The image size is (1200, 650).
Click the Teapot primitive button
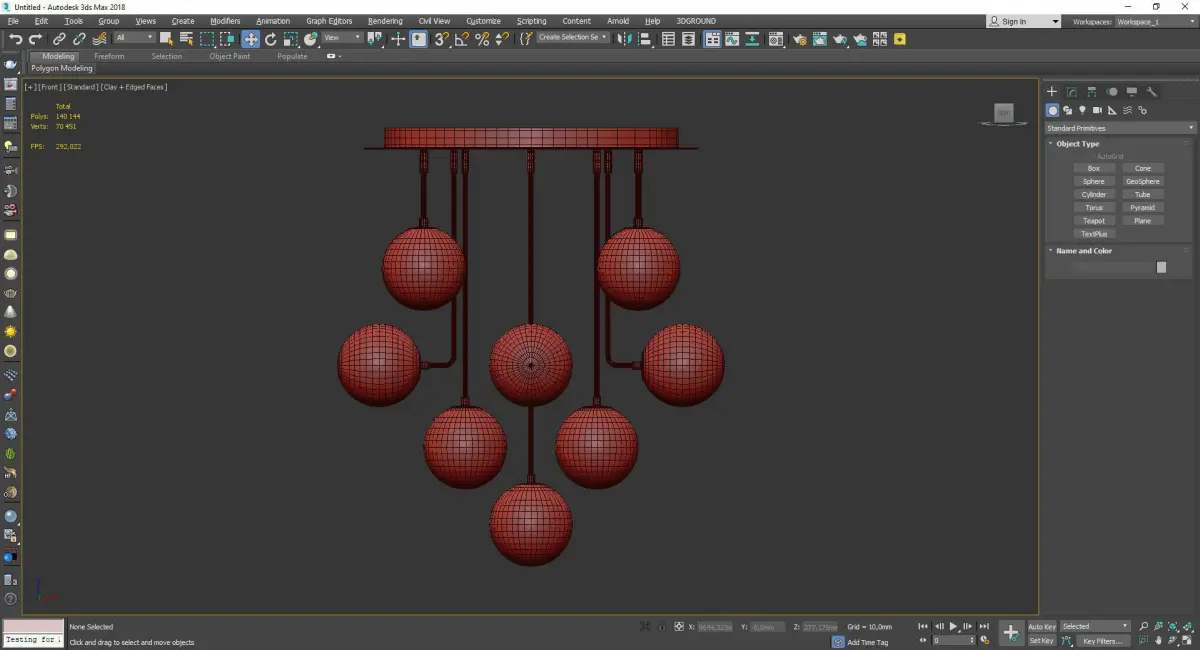(x=1093, y=221)
